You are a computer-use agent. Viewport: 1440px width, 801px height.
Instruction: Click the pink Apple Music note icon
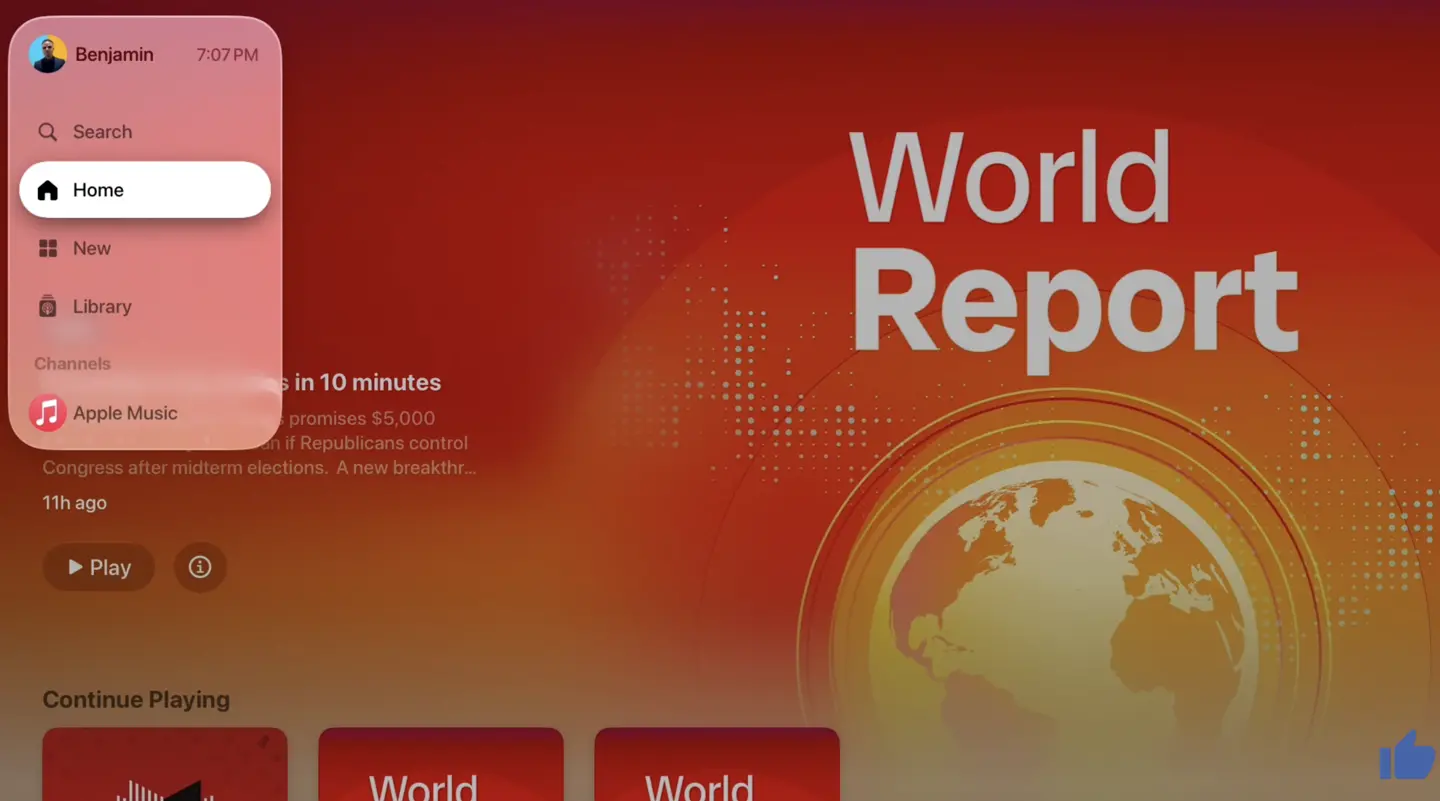click(47, 412)
